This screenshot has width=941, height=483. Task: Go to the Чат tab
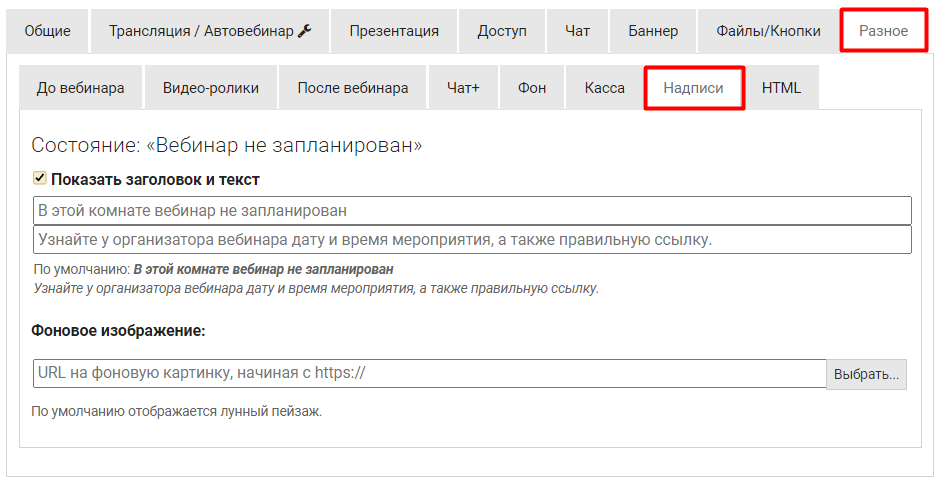coord(577,31)
